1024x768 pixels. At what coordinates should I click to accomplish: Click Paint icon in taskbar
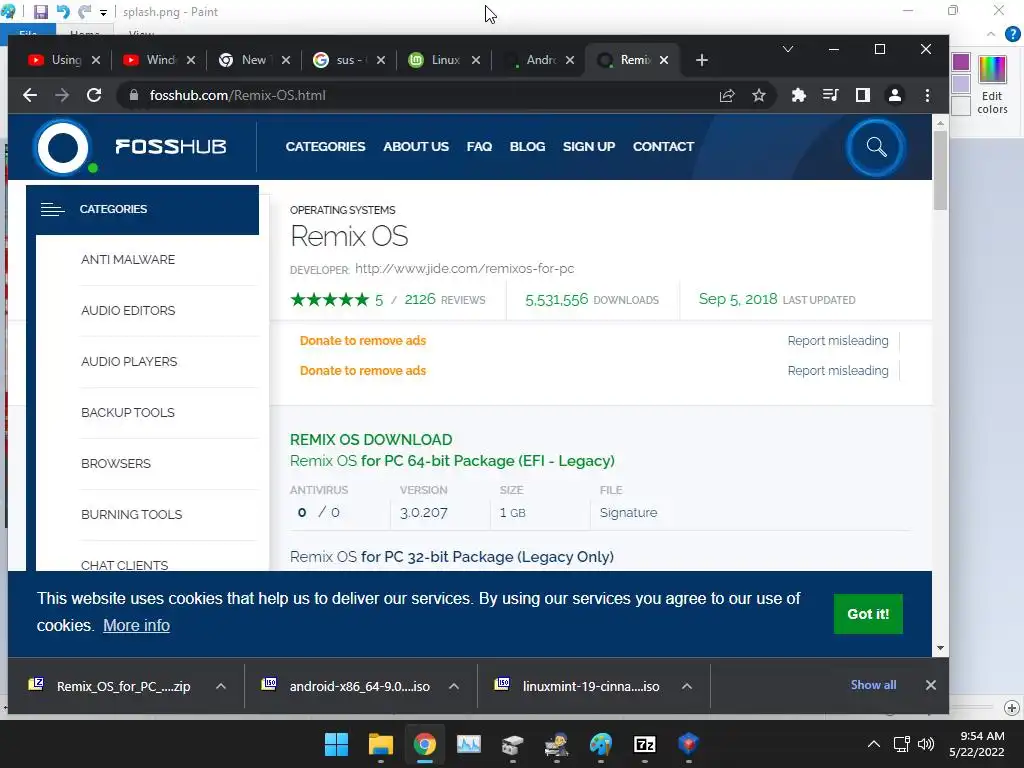pyautogui.click(x=601, y=744)
